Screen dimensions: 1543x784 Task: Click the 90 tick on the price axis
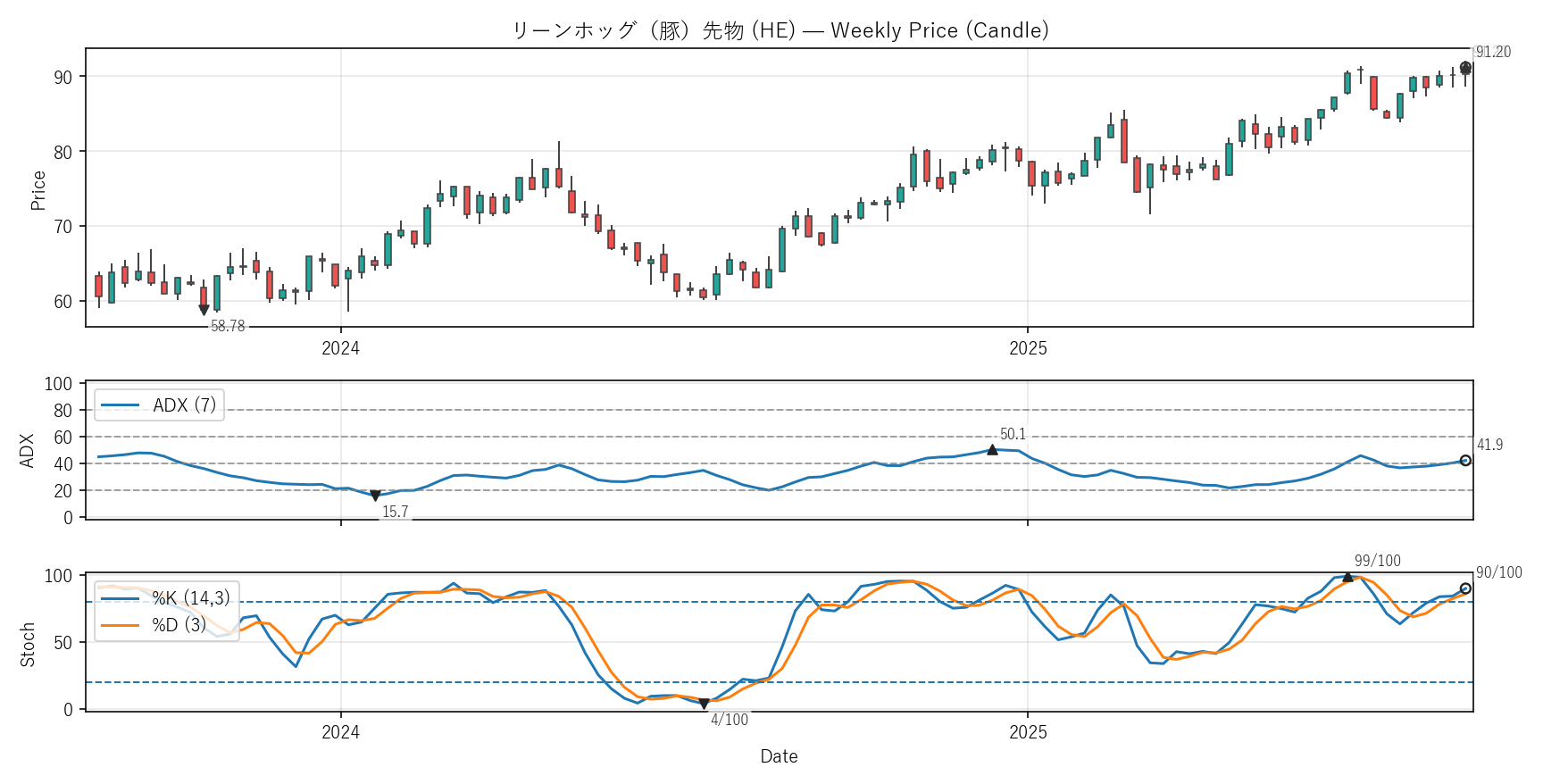(x=63, y=78)
